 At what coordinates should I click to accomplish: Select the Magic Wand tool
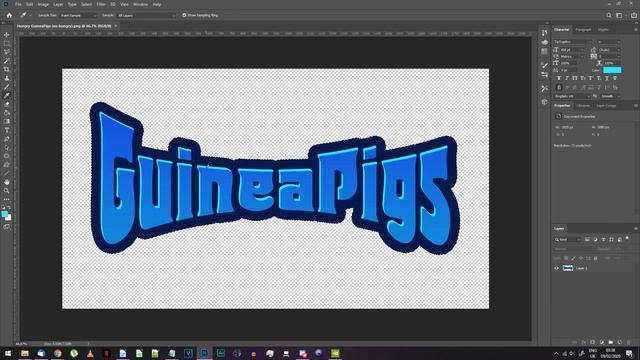pos(7,61)
